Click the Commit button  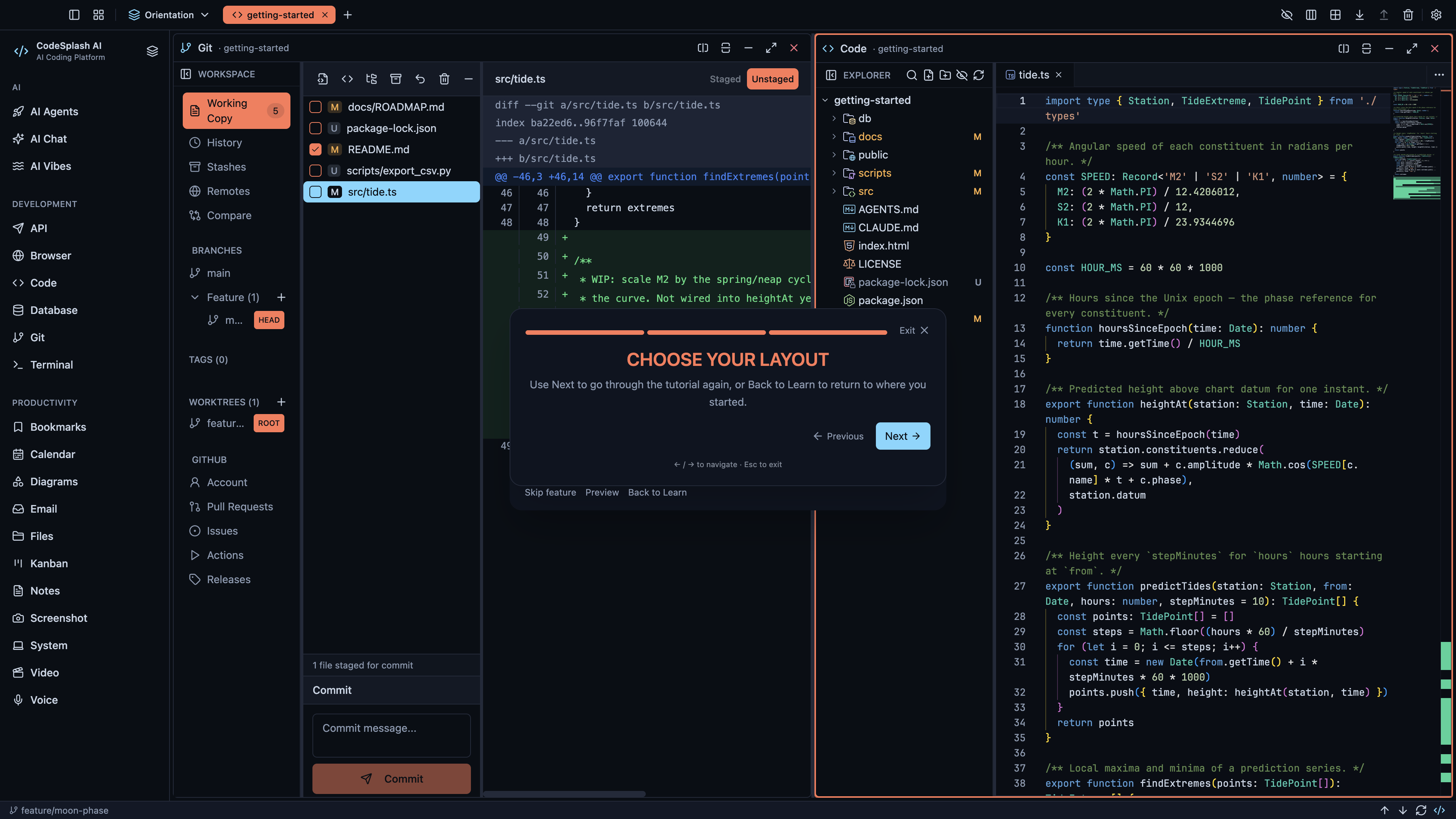tap(391, 779)
